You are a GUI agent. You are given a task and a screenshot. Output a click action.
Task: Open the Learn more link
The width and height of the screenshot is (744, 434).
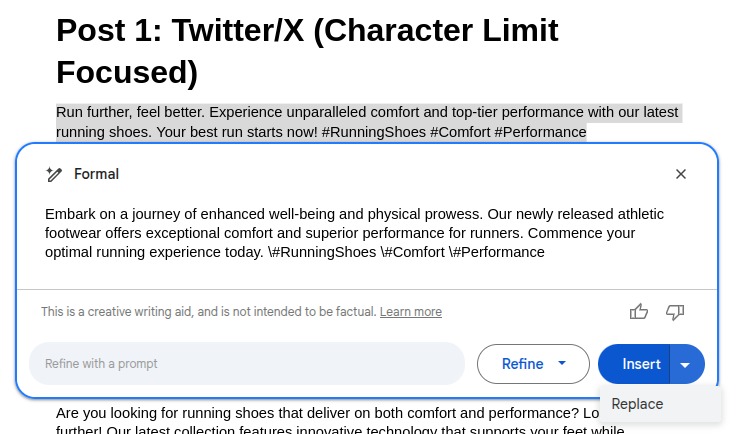(410, 312)
